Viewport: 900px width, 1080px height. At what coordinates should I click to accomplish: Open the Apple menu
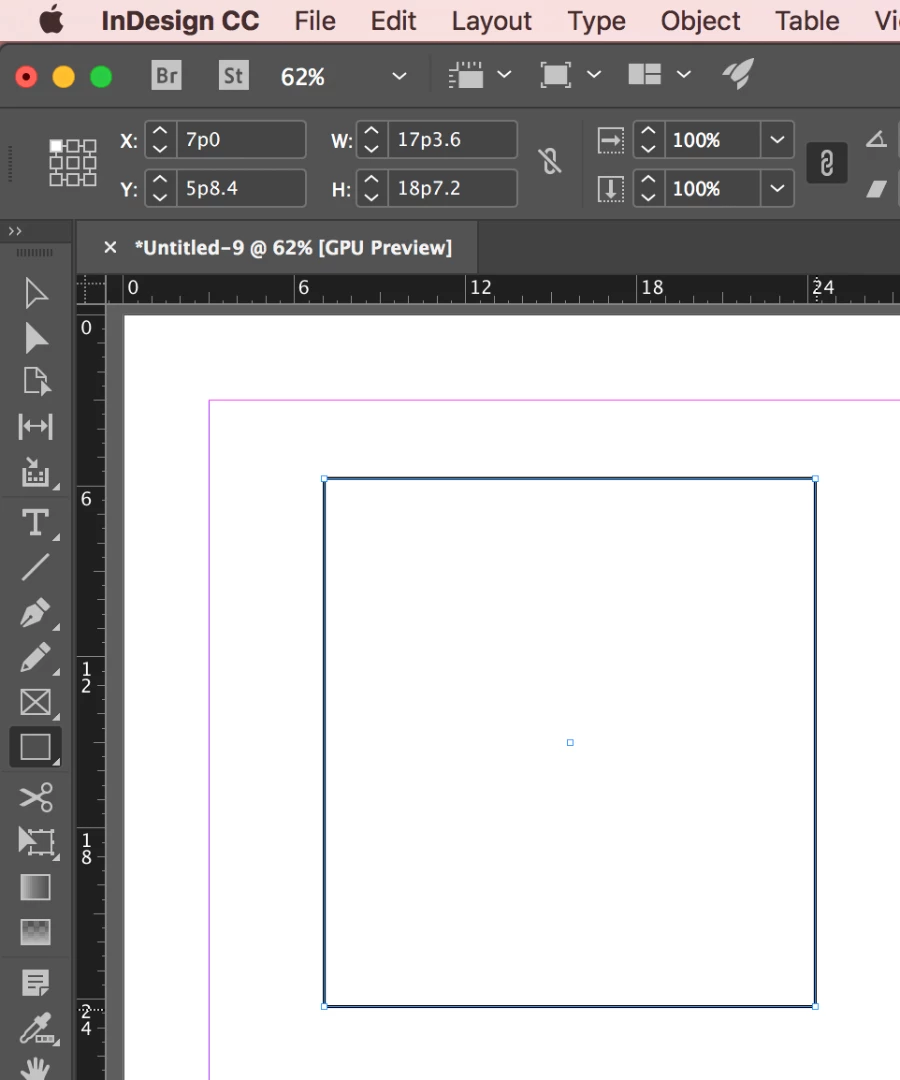[x=51, y=20]
